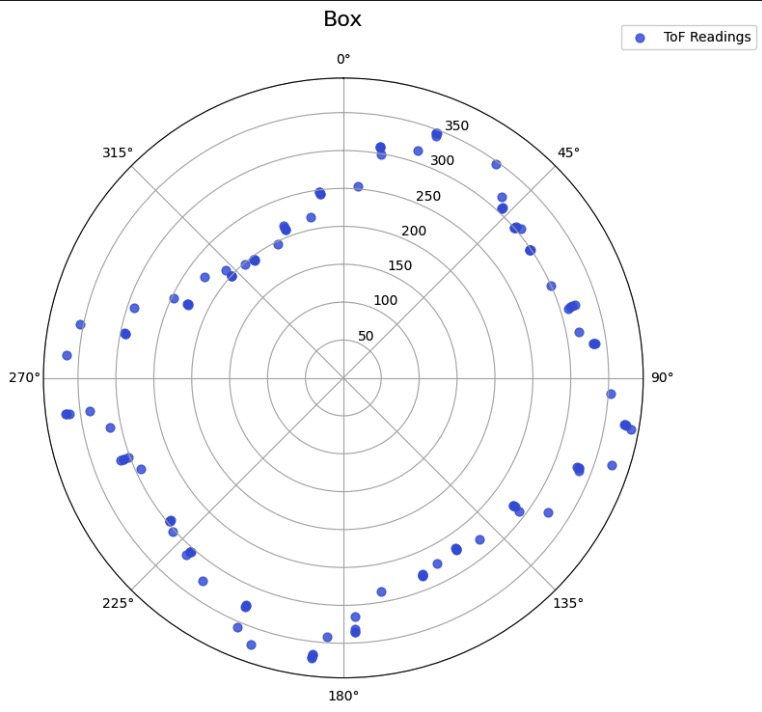Click the 270° angle label
The width and height of the screenshot is (762, 712).
pos(24,378)
